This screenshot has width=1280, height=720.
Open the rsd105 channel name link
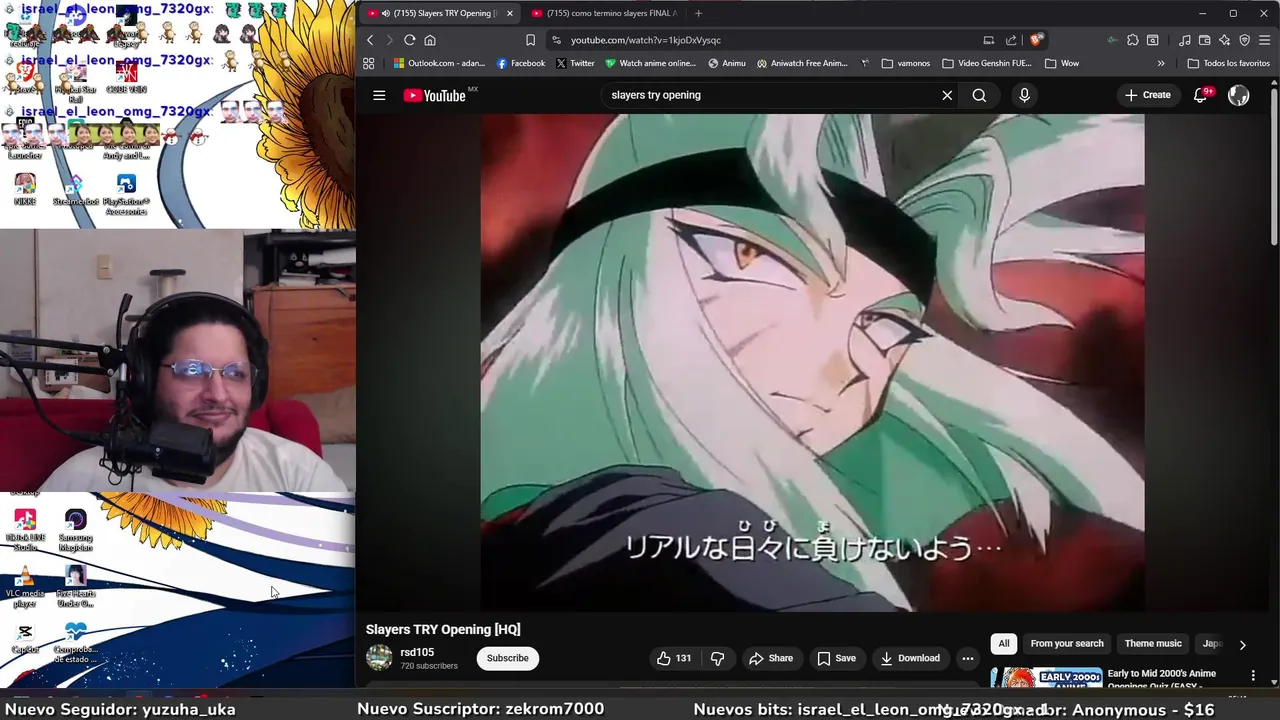(x=417, y=652)
